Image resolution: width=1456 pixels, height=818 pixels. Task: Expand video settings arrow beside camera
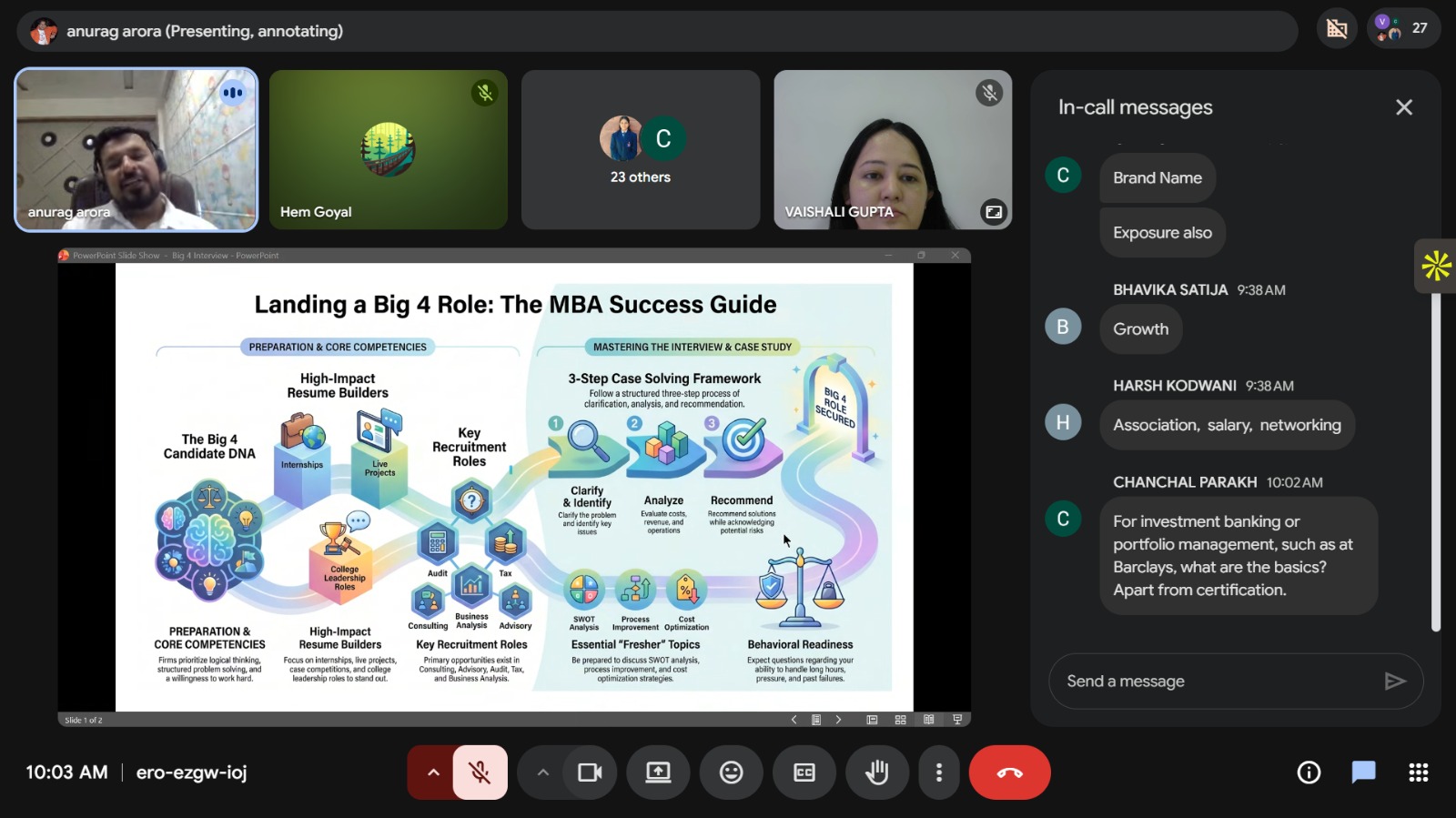543,773
